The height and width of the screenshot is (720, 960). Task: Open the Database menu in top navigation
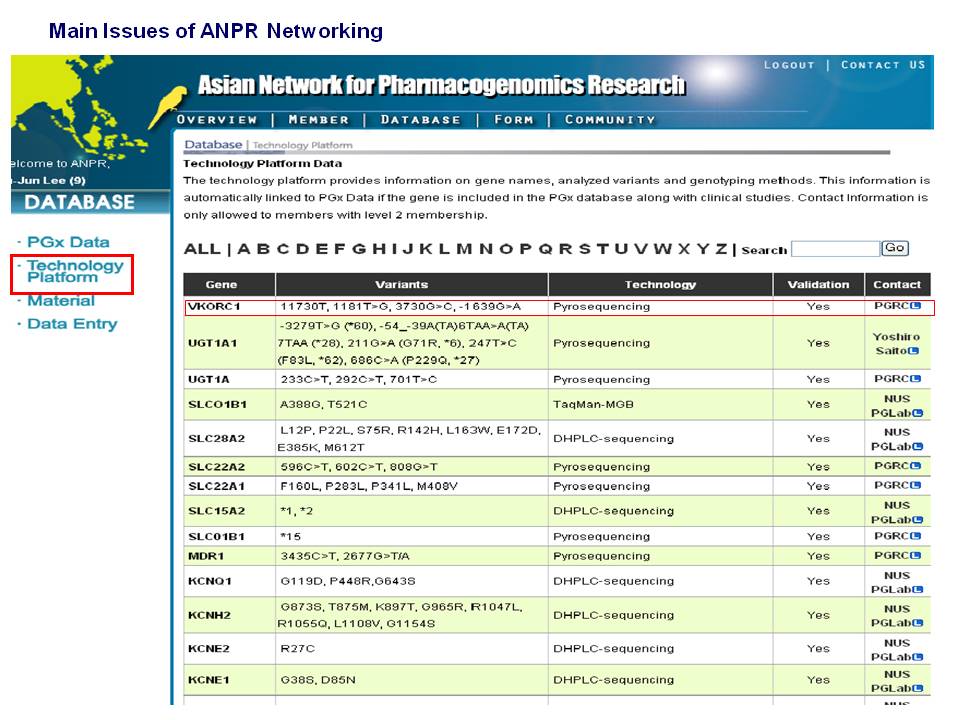pyautogui.click(x=421, y=119)
